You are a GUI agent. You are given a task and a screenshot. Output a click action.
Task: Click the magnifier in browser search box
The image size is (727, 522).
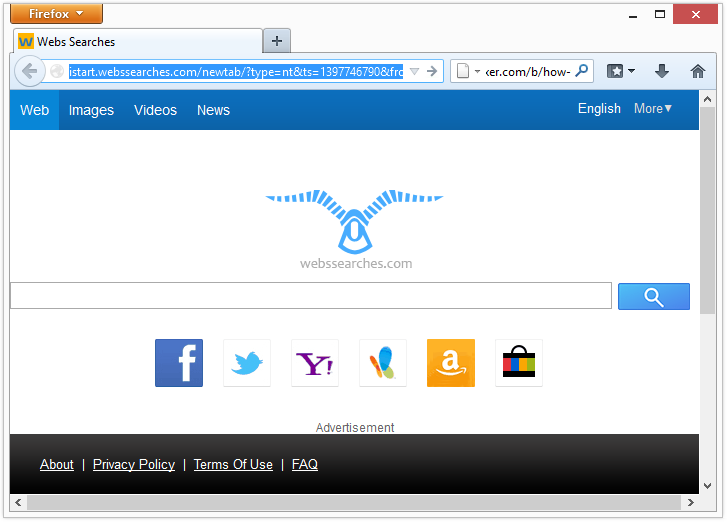[x=582, y=71]
